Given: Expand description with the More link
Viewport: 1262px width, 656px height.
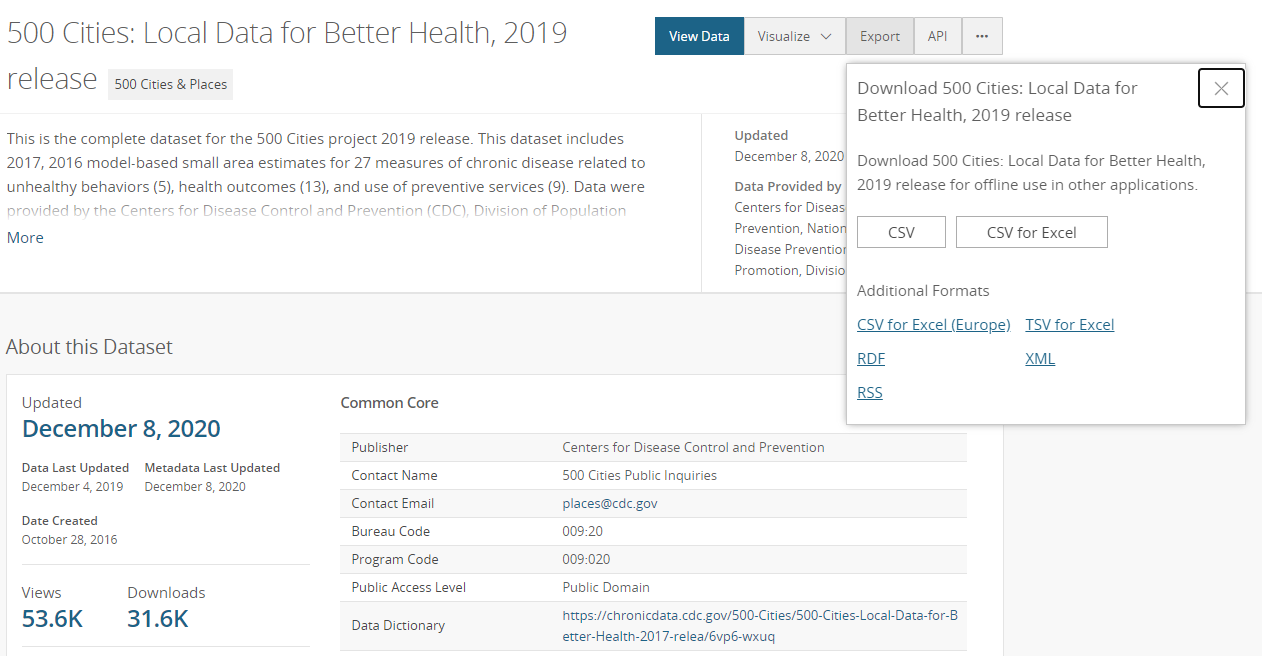Looking at the screenshot, I should pos(25,238).
